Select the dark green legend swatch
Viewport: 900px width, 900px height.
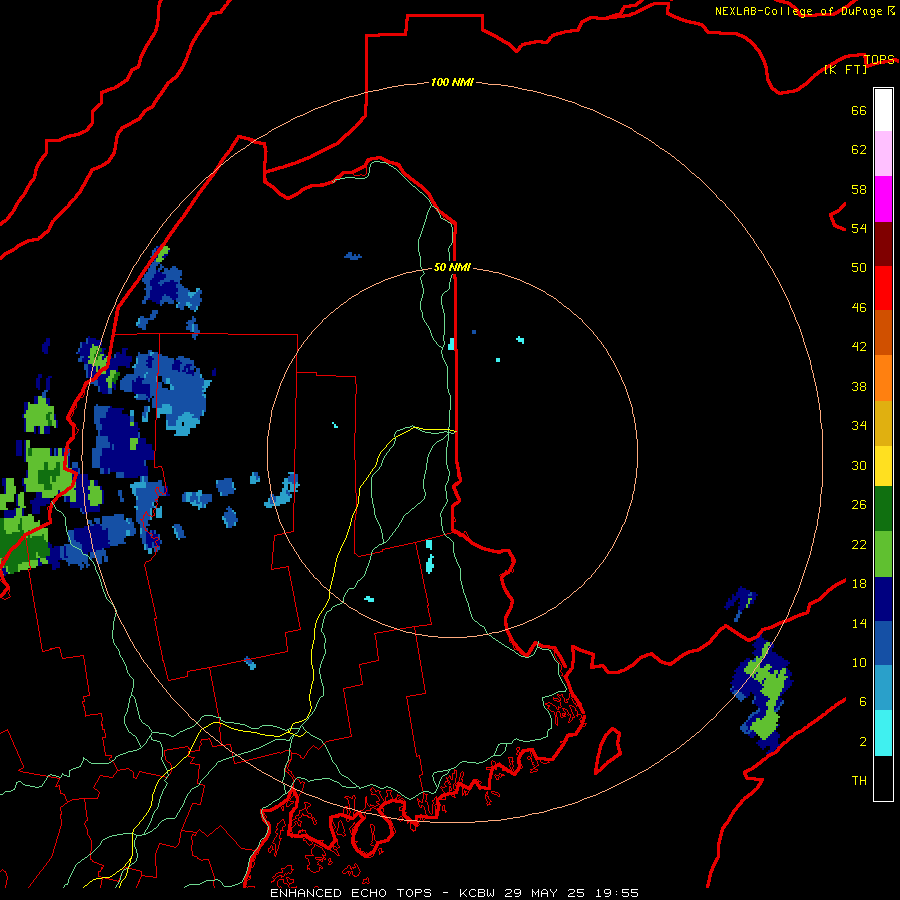click(x=883, y=509)
